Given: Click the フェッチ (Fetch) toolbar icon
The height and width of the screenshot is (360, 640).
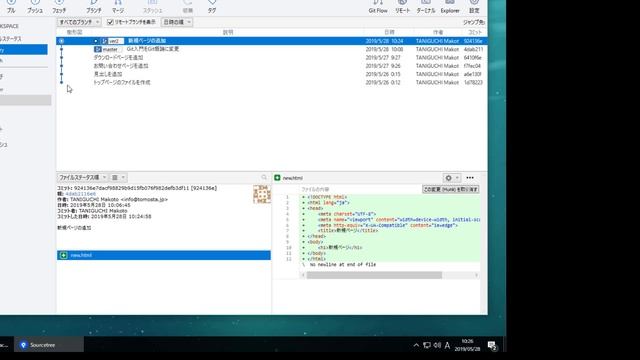Looking at the screenshot, I should pyautogui.click(x=59, y=7).
